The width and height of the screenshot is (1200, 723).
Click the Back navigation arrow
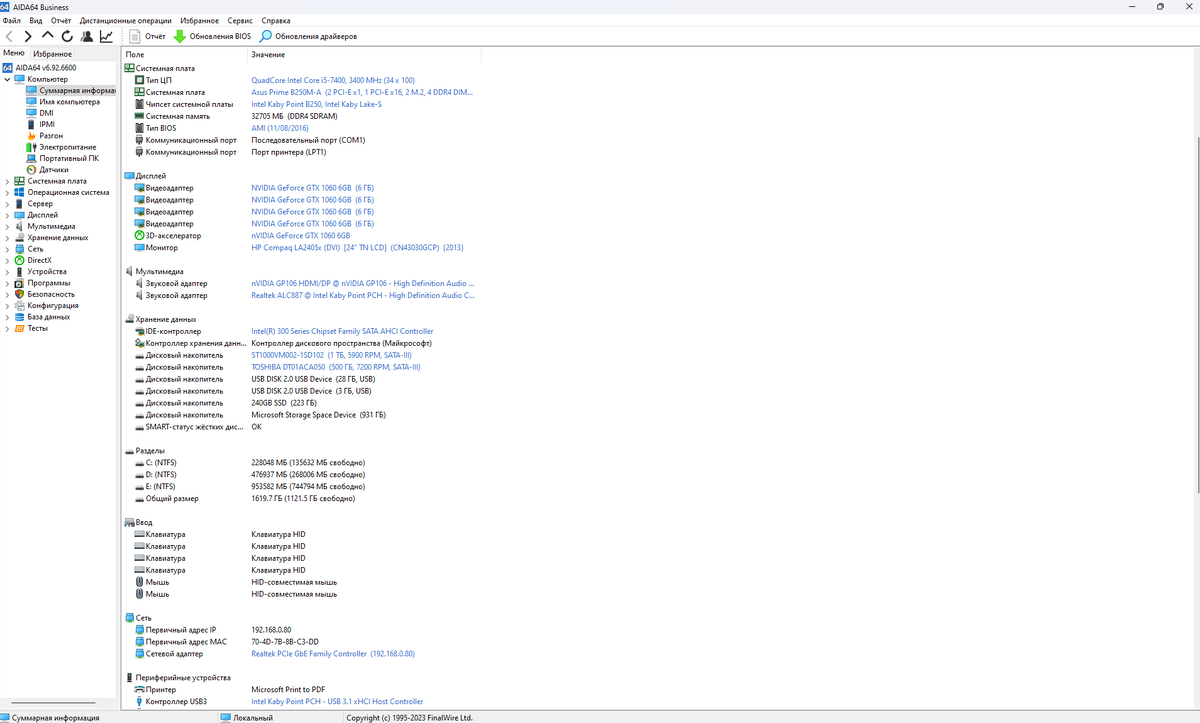[x=10, y=36]
